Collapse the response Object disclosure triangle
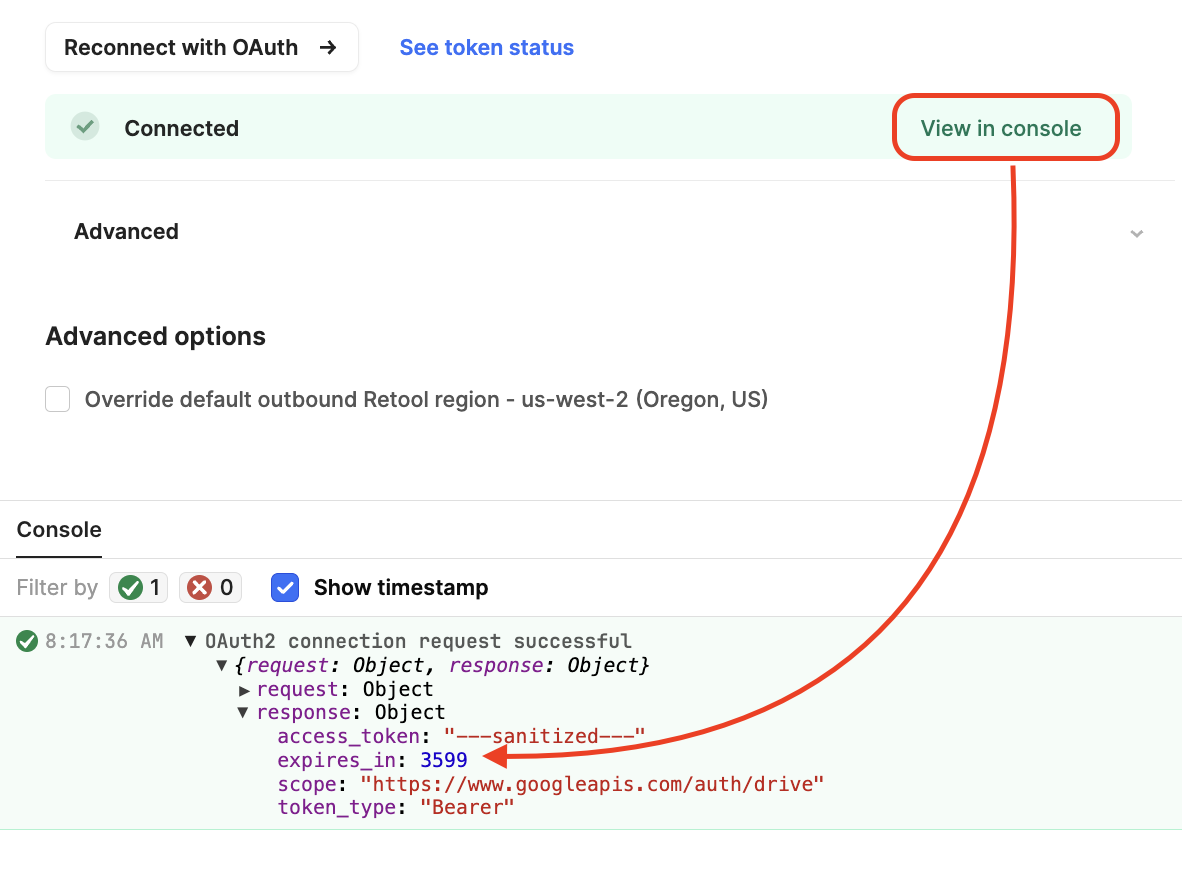The width and height of the screenshot is (1182, 882). pos(244,712)
